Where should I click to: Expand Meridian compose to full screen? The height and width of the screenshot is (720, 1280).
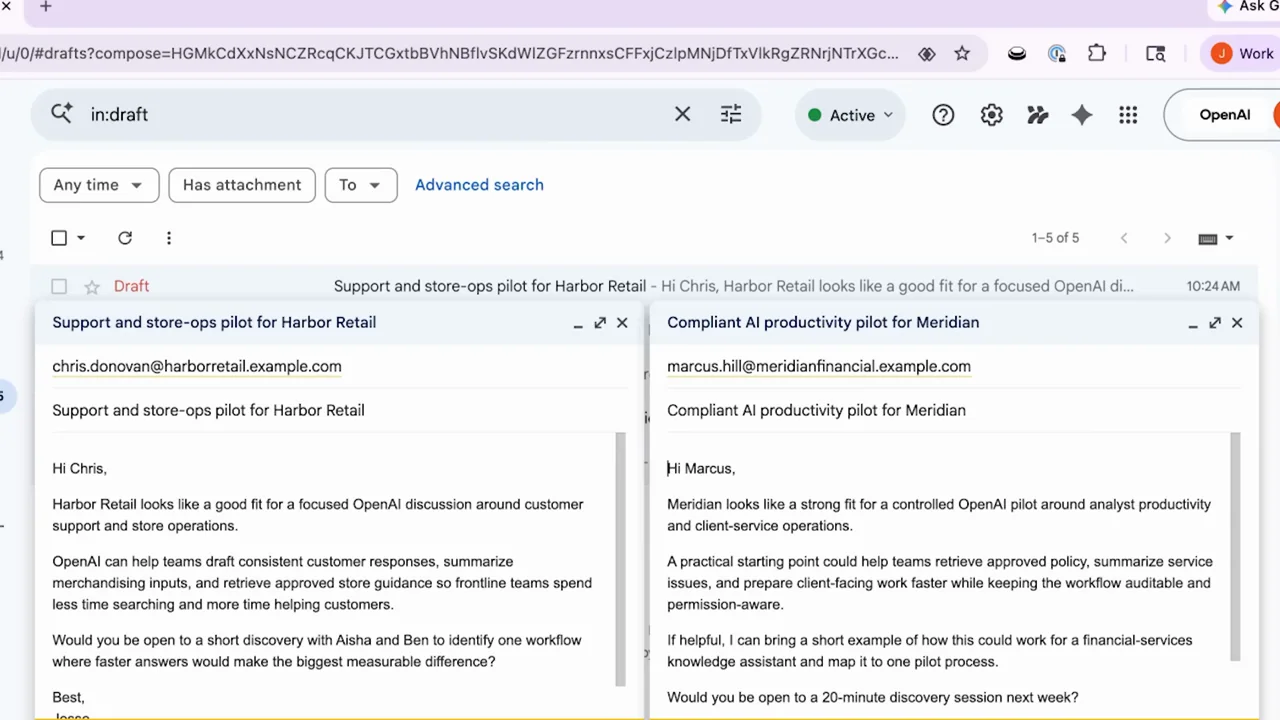point(1215,323)
